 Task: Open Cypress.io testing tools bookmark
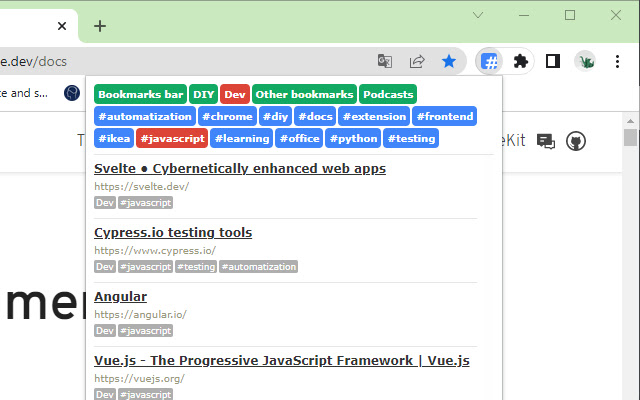[173, 233]
